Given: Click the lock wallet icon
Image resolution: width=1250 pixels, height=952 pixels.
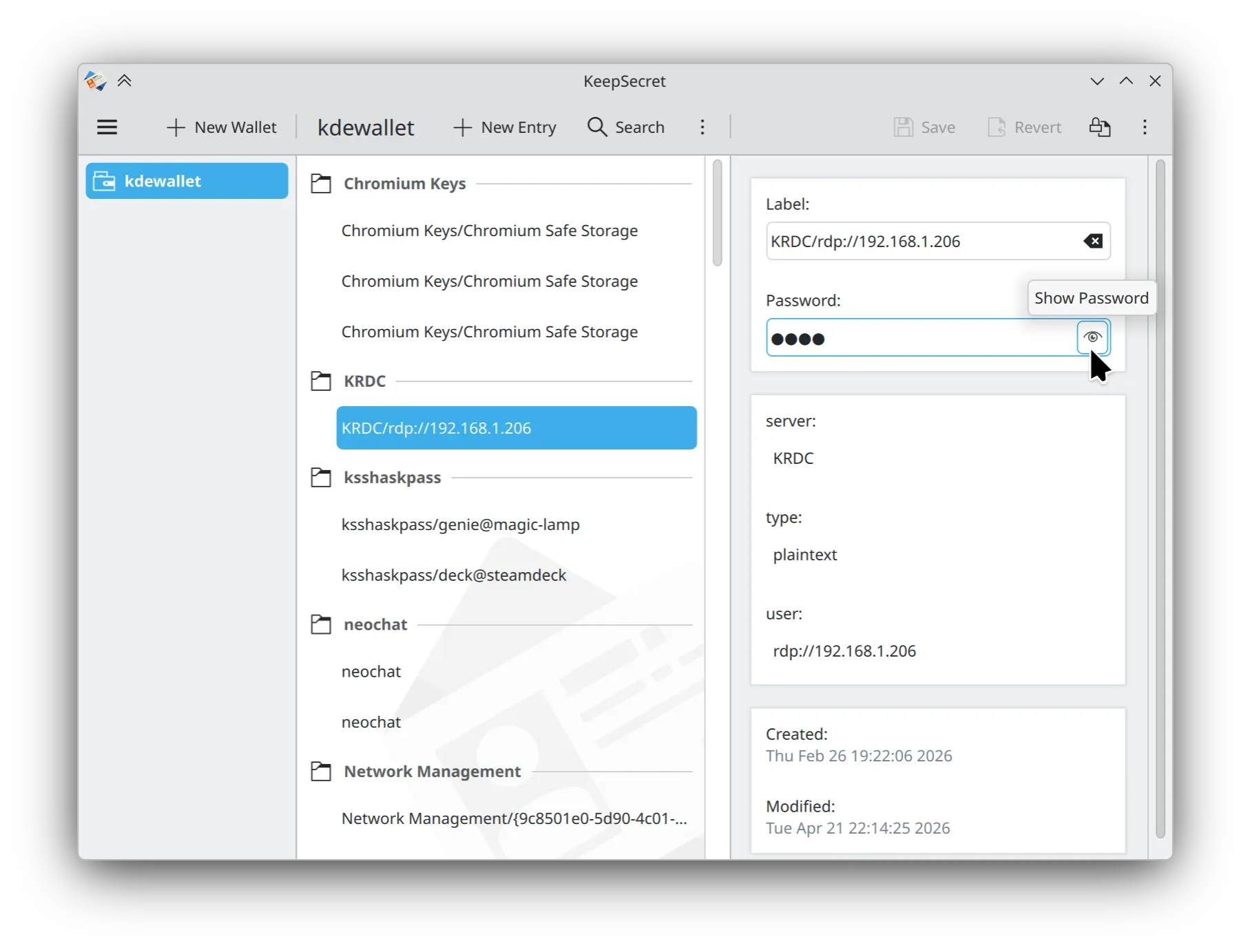Looking at the screenshot, I should point(1100,127).
